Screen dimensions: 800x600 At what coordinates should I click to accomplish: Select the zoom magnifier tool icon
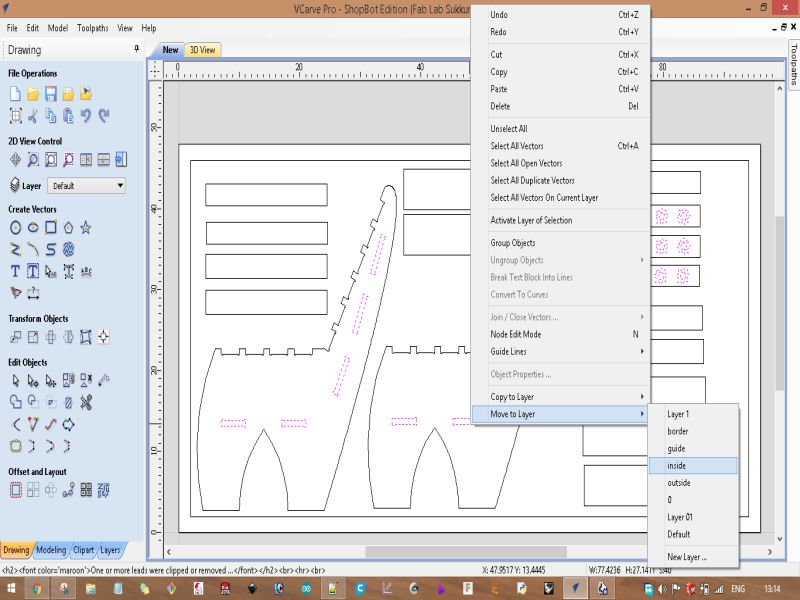(x=33, y=160)
